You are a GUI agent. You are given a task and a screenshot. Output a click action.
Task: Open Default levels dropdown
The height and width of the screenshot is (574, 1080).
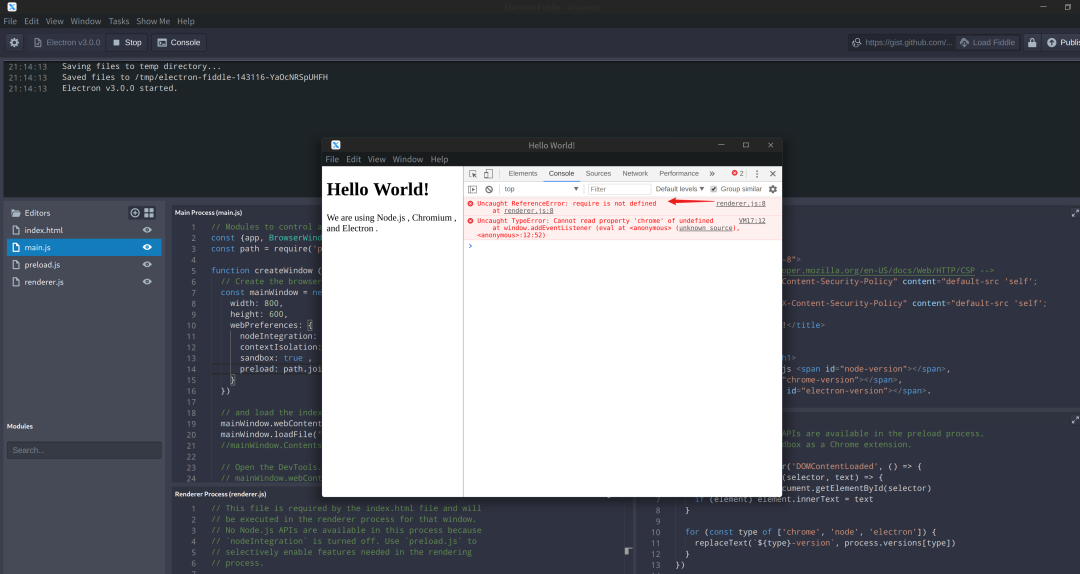[x=680, y=189]
